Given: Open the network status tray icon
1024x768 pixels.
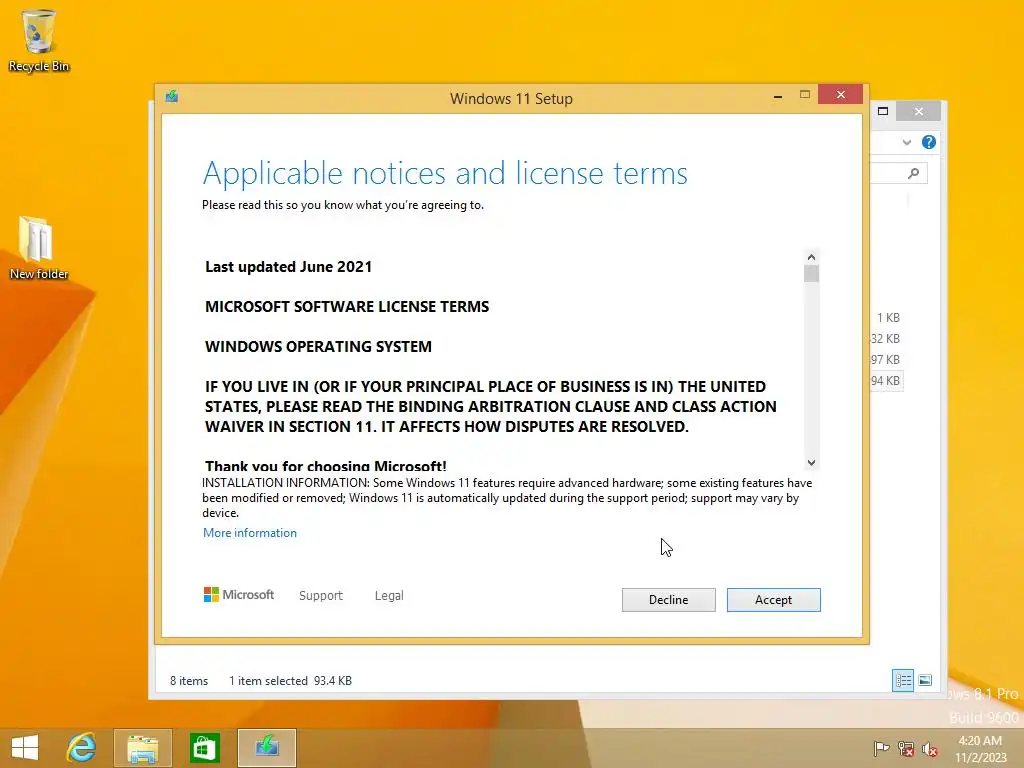Looking at the screenshot, I should click(906, 748).
